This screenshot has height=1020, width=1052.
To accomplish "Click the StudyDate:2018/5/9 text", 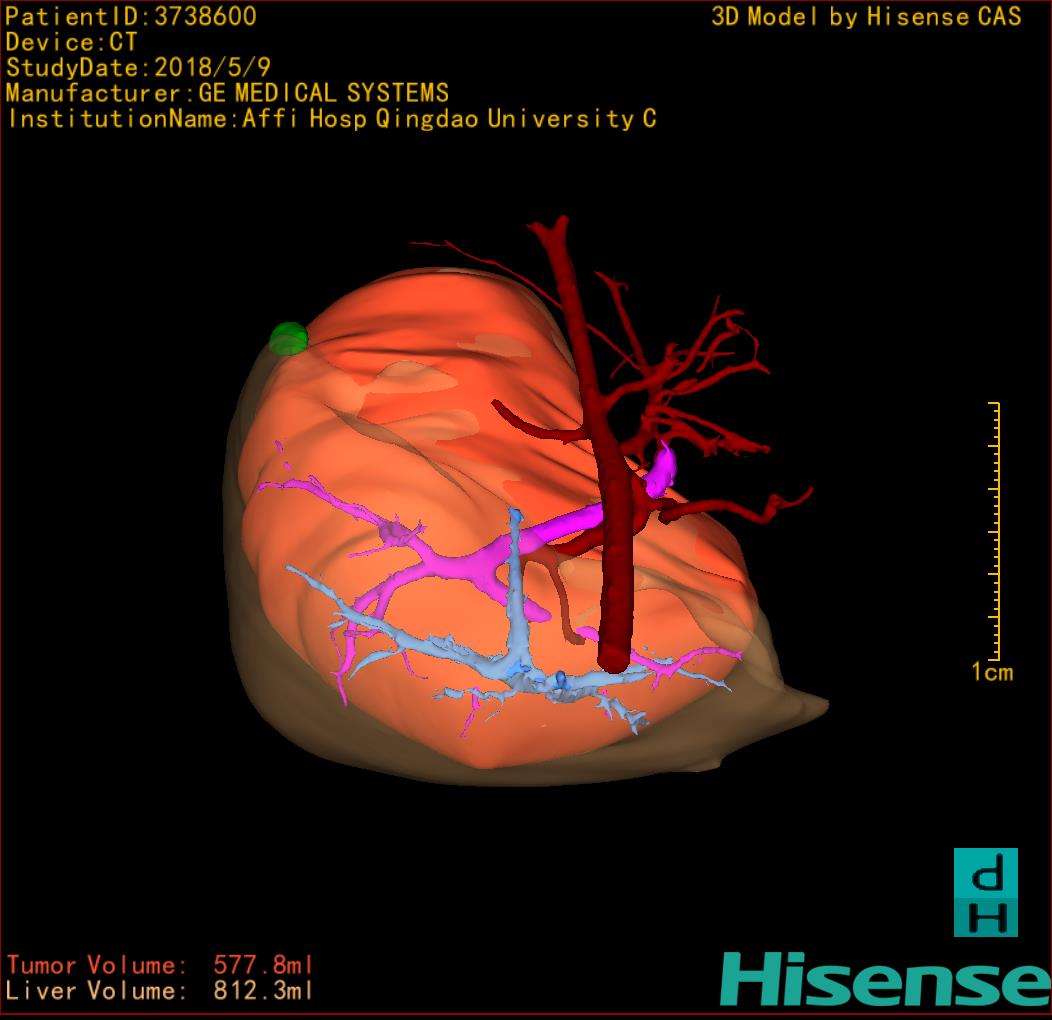I will [138, 67].
